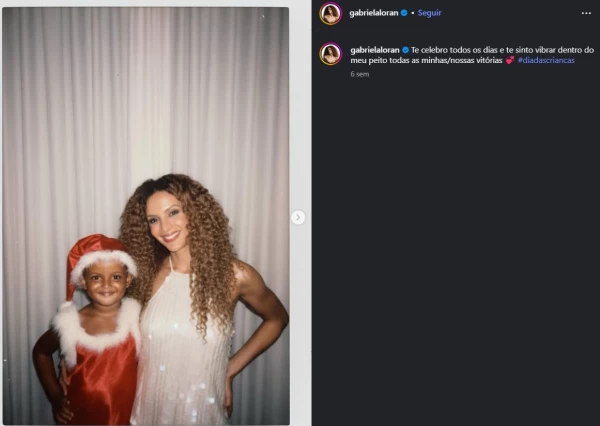Image resolution: width=600 pixels, height=426 pixels.
Task: Open gabrielaloran username in the caption
Action: [x=375, y=50]
